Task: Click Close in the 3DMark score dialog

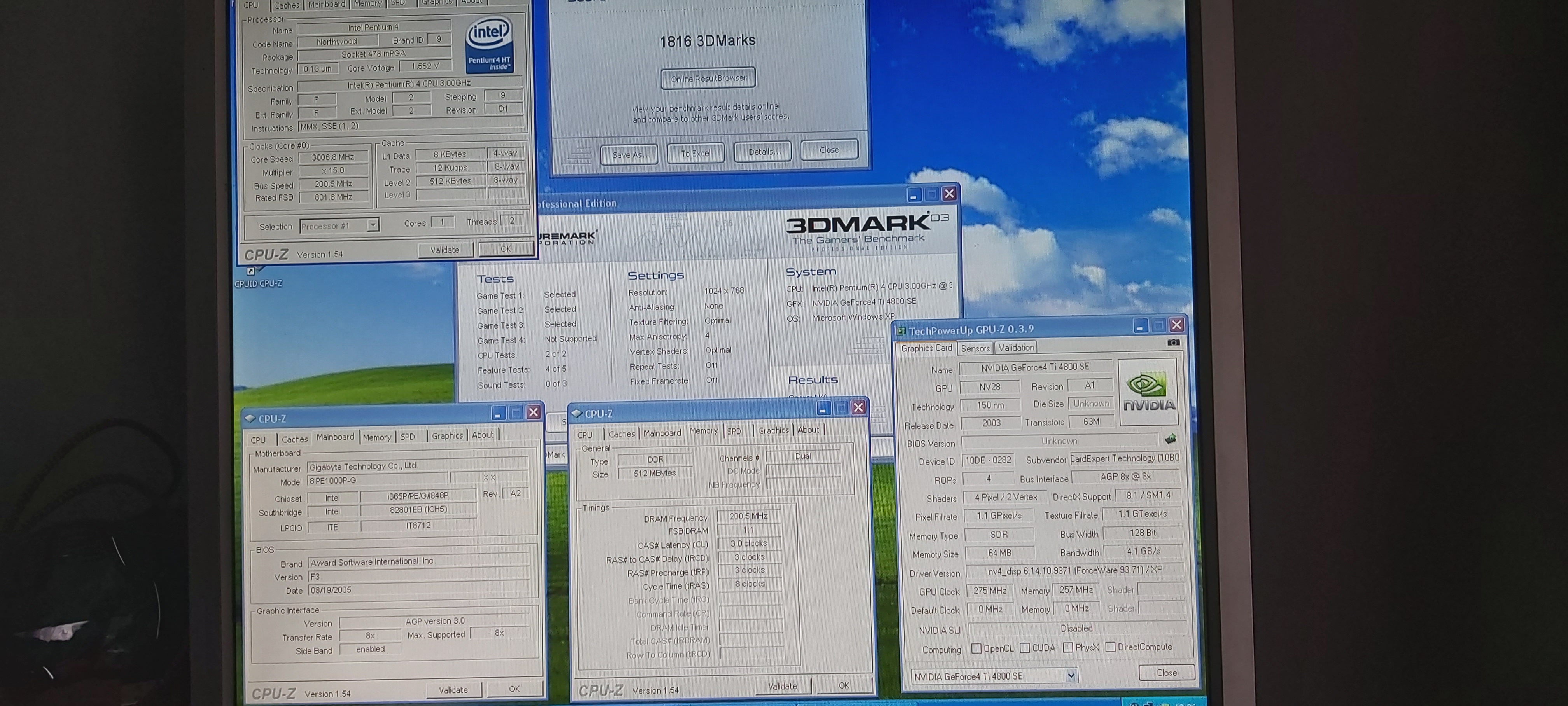Action: coord(829,150)
